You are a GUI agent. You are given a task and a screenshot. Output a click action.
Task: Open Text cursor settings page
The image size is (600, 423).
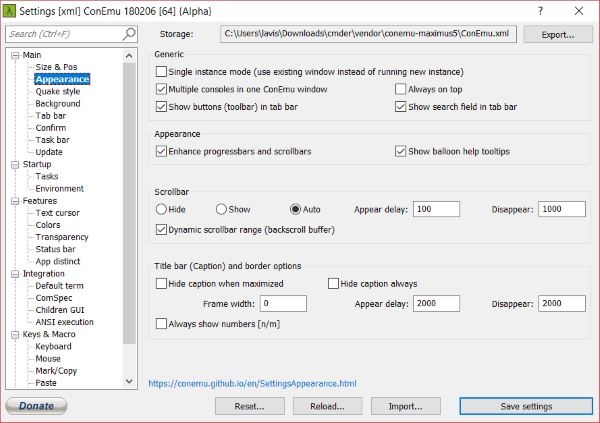pos(57,213)
